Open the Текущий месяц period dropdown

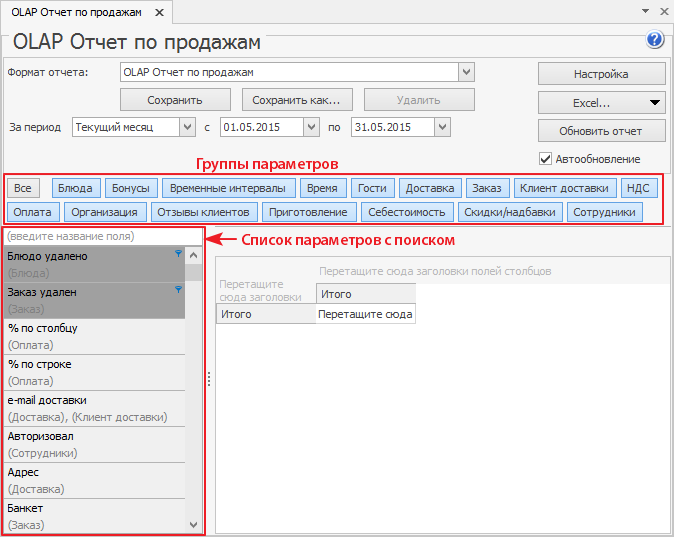coord(187,127)
